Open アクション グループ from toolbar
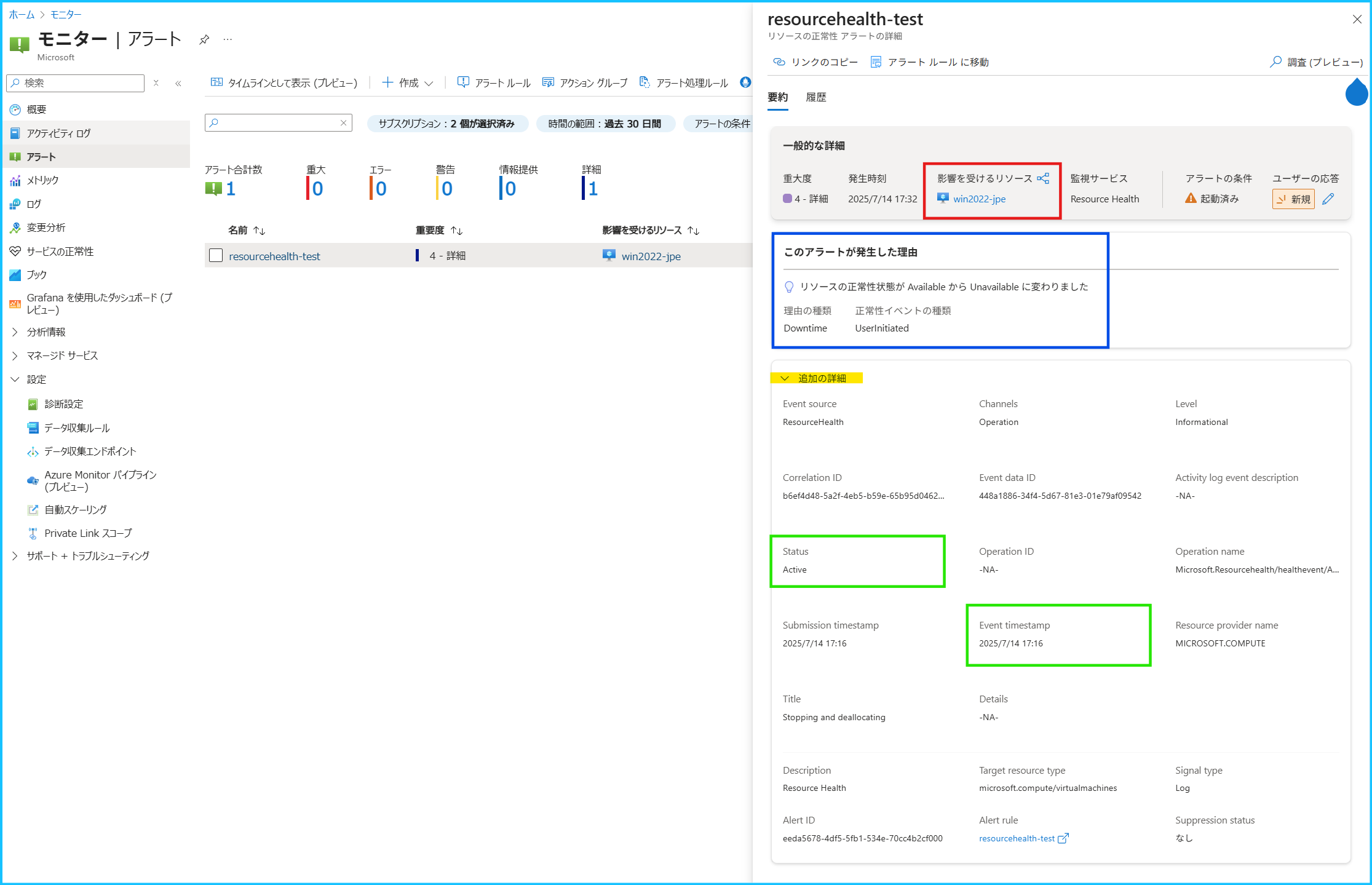1372x885 pixels. [x=585, y=83]
